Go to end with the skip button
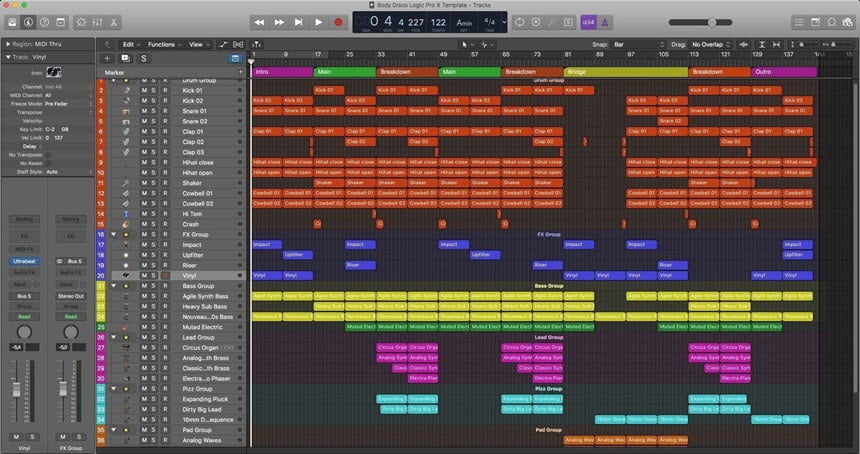The width and height of the screenshot is (860, 454). (298, 22)
